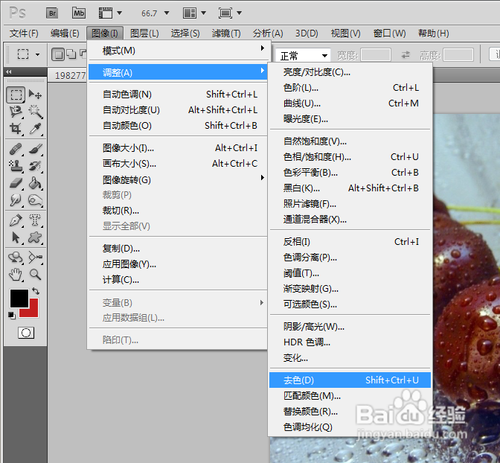Choose 黑白(K) adjustment
Screen dimensions: 500x463
tap(350, 188)
